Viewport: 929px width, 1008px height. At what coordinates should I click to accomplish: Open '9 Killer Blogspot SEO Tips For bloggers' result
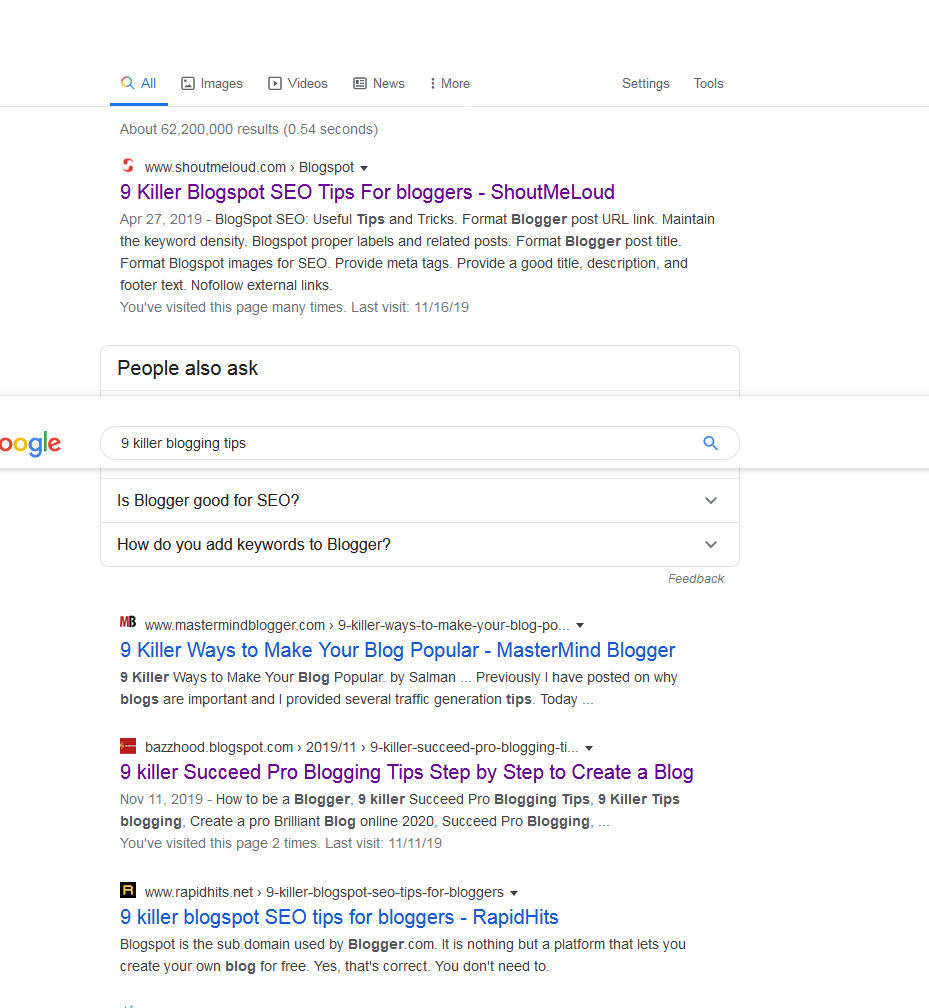[x=367, y=192]
